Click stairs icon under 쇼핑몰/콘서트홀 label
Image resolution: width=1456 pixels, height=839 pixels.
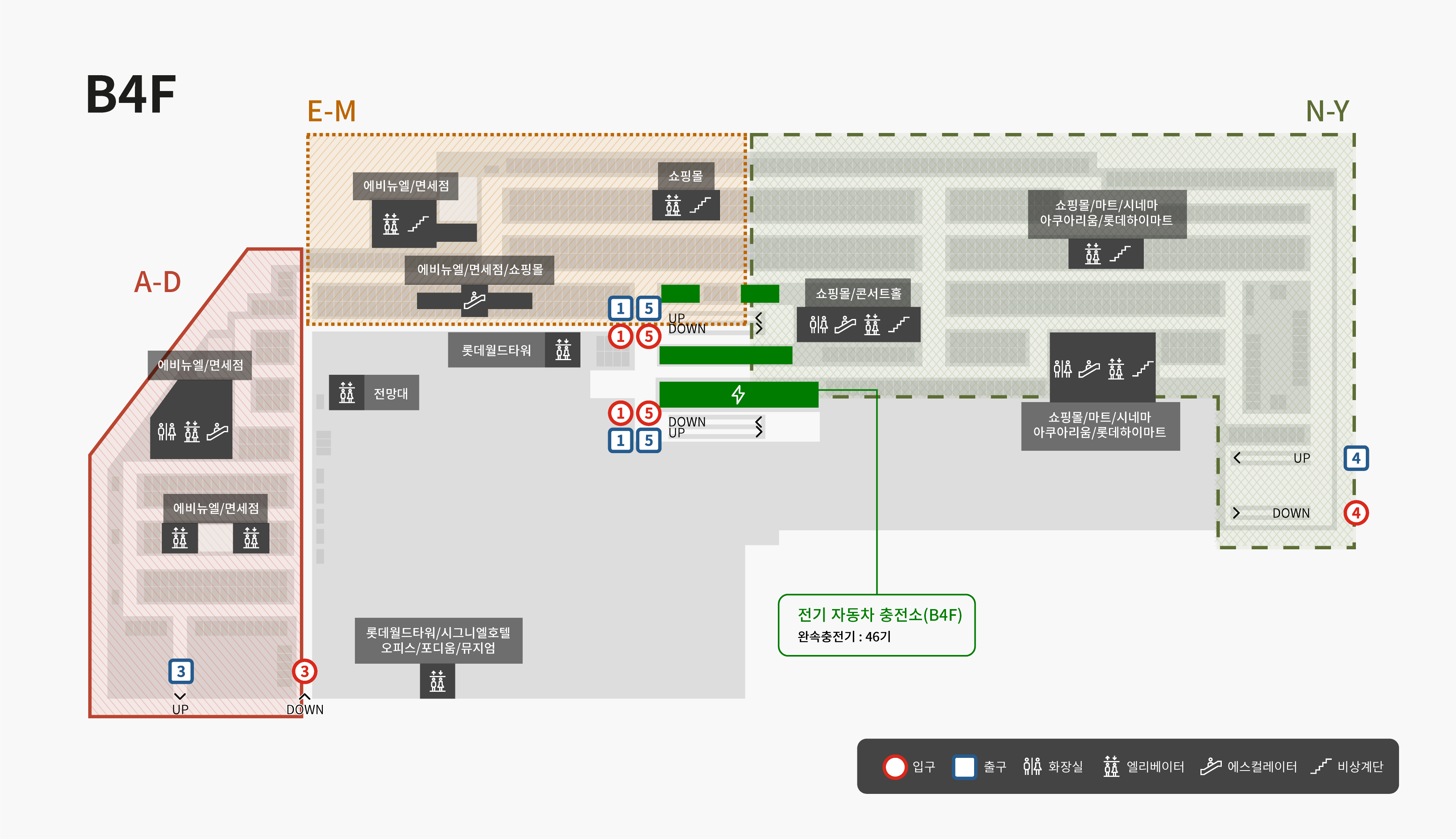(899, 325)
